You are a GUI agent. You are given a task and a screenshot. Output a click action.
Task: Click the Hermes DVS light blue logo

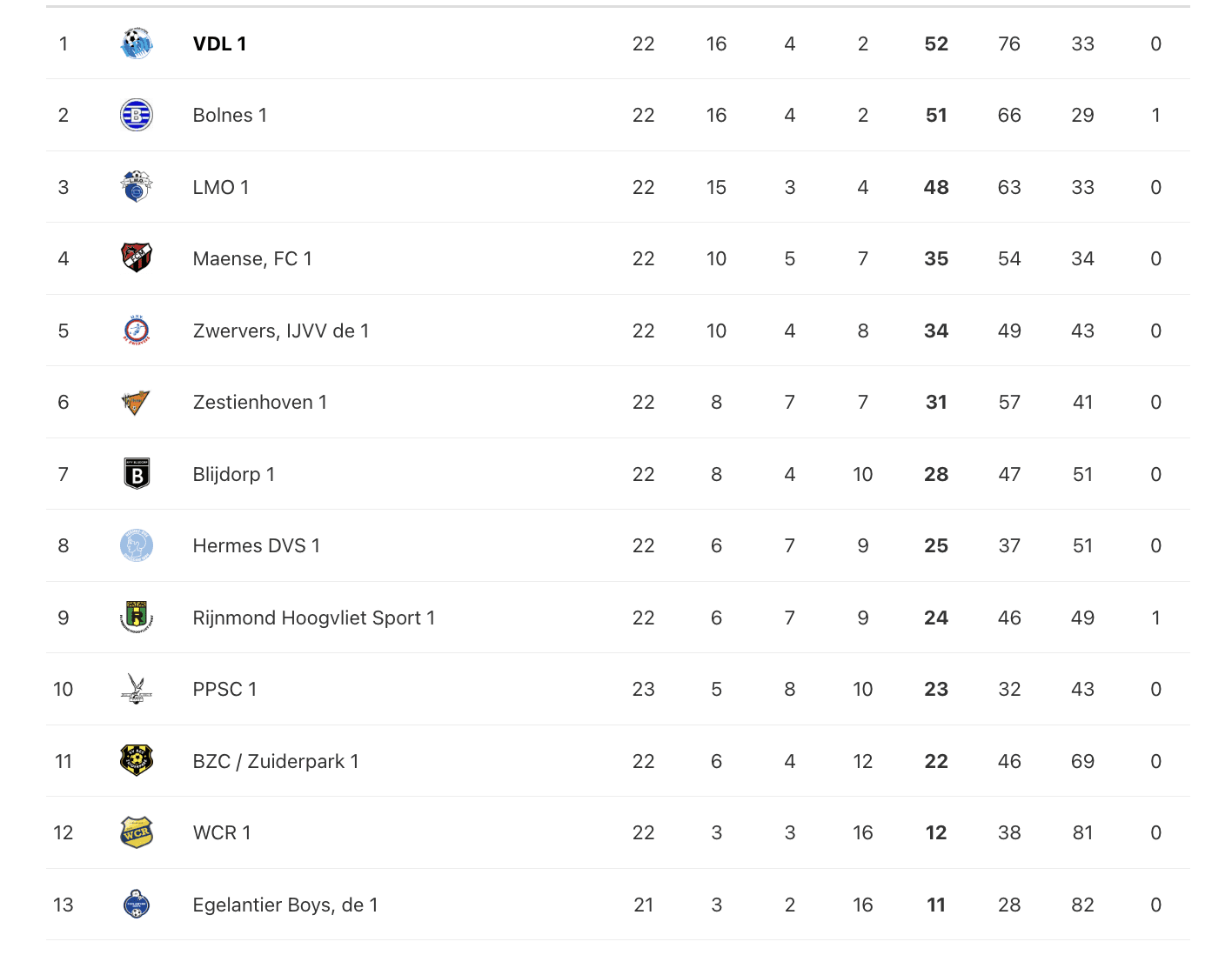click(137, 545)
